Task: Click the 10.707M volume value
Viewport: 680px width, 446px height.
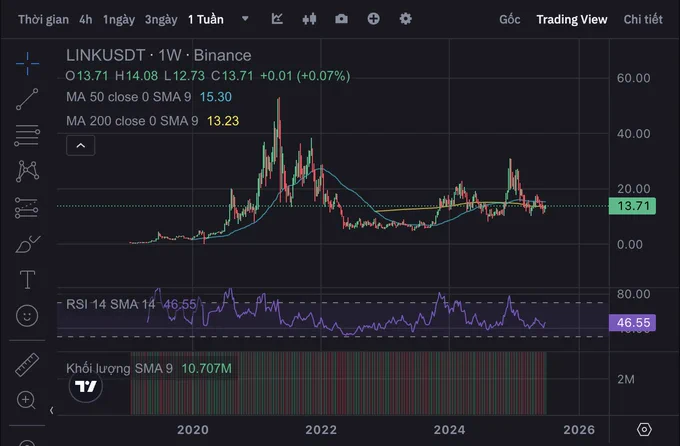Action: tap(206, 368)
